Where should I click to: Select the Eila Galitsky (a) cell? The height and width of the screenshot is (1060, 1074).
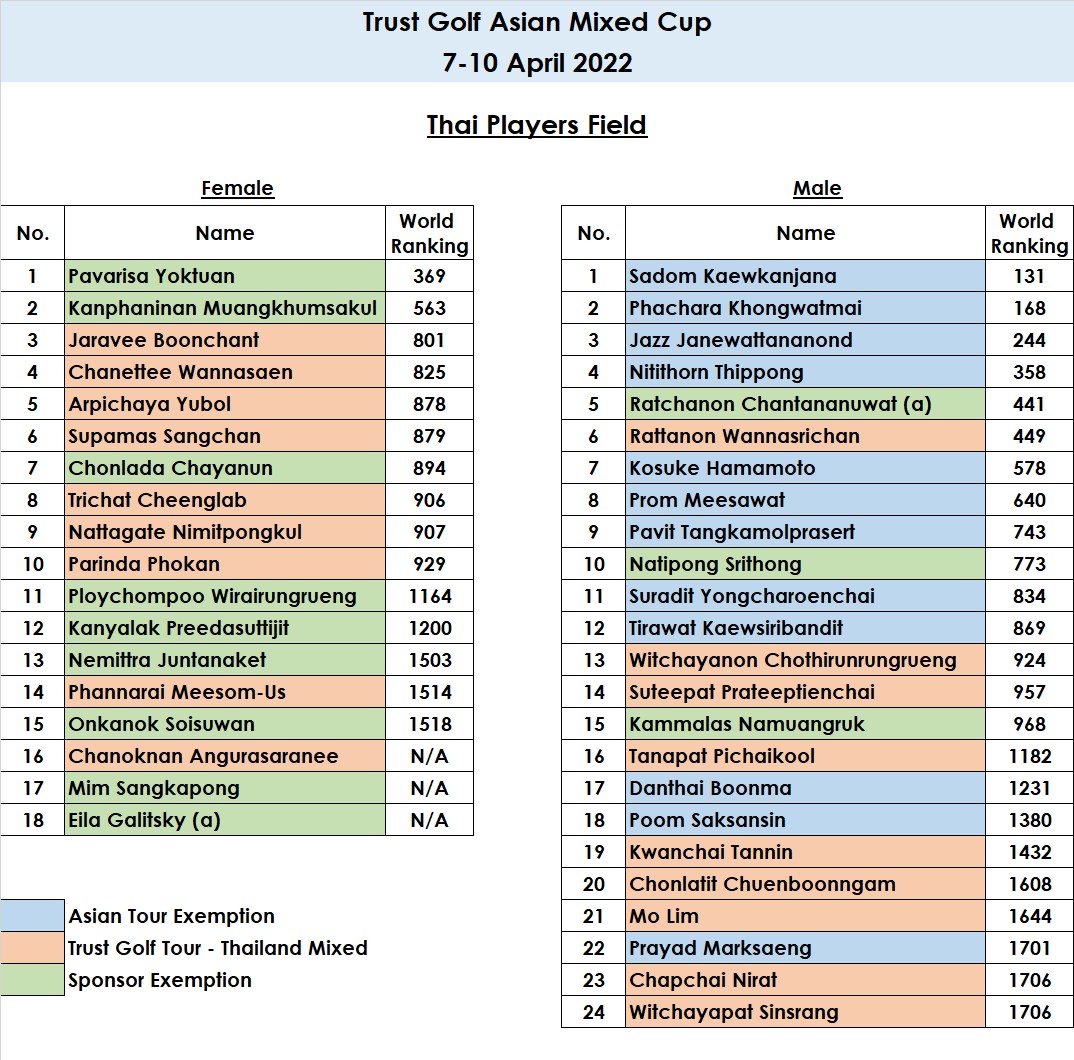point(225,820)
